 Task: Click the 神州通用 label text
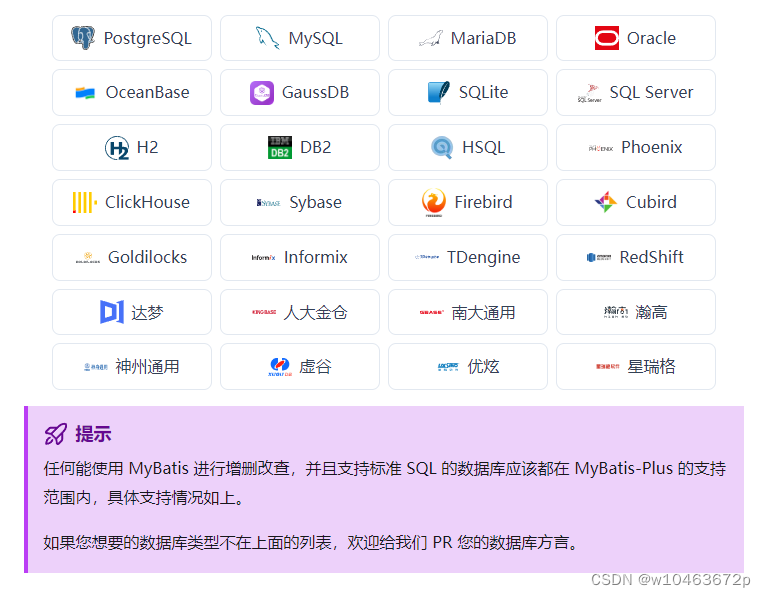click(x=148, y=366)
